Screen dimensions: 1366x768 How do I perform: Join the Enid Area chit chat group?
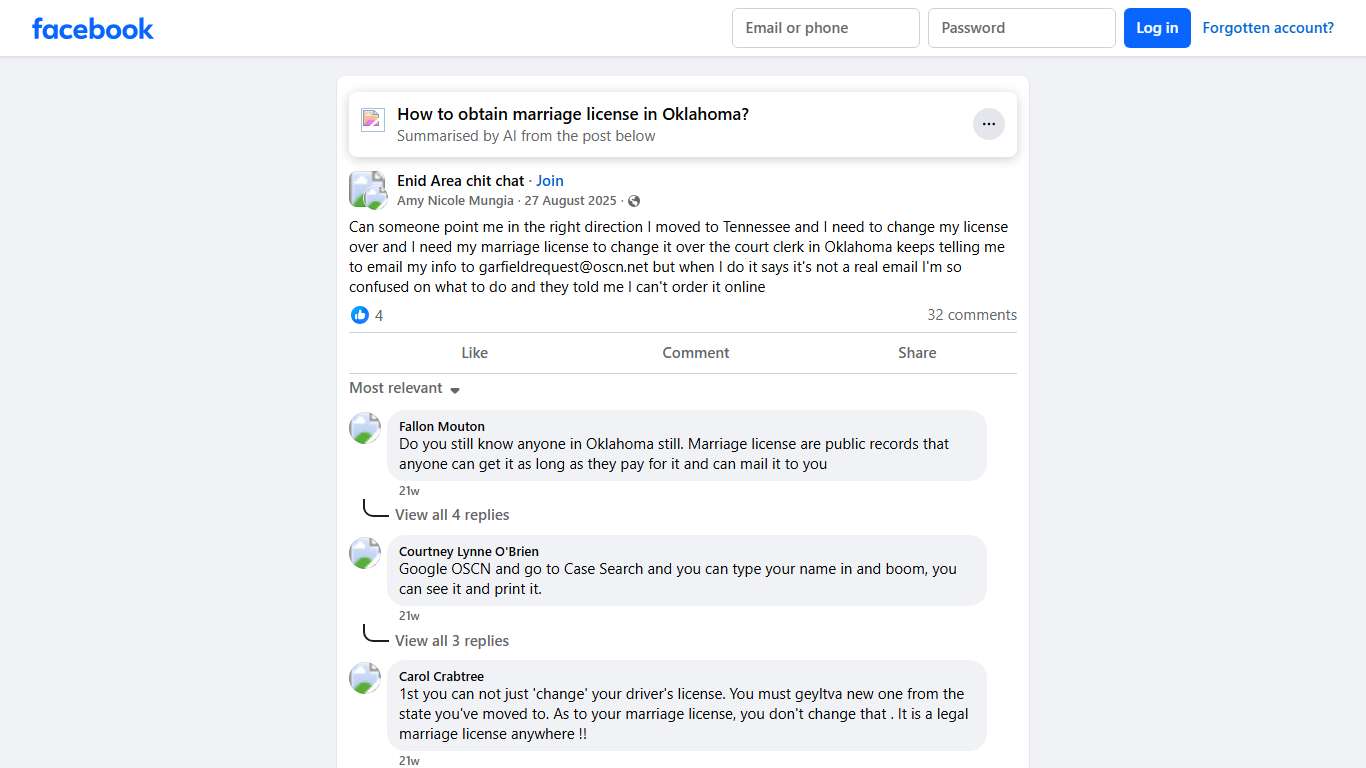click(550, 181)
